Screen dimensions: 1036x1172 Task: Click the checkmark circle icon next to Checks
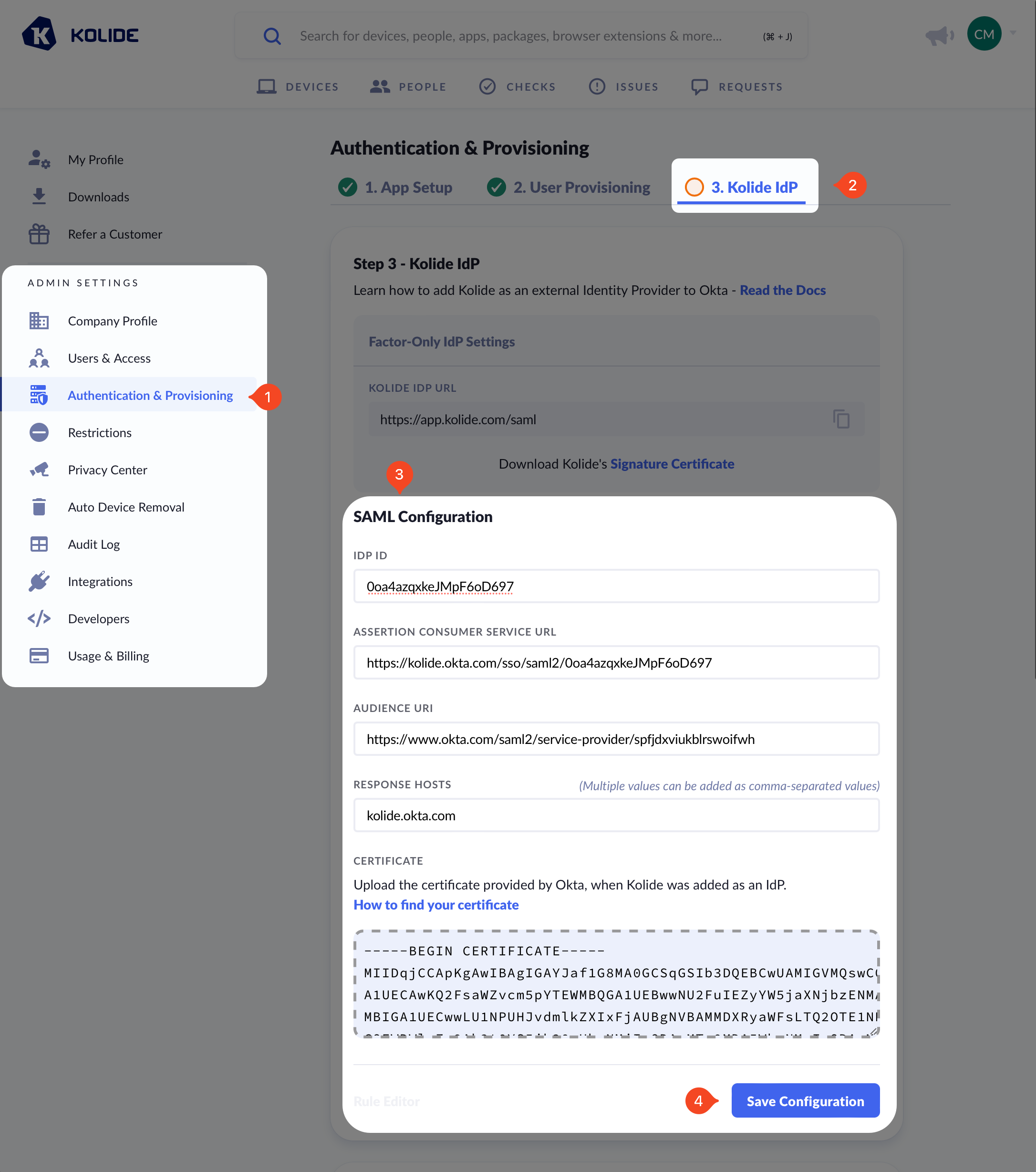point(487,86)
